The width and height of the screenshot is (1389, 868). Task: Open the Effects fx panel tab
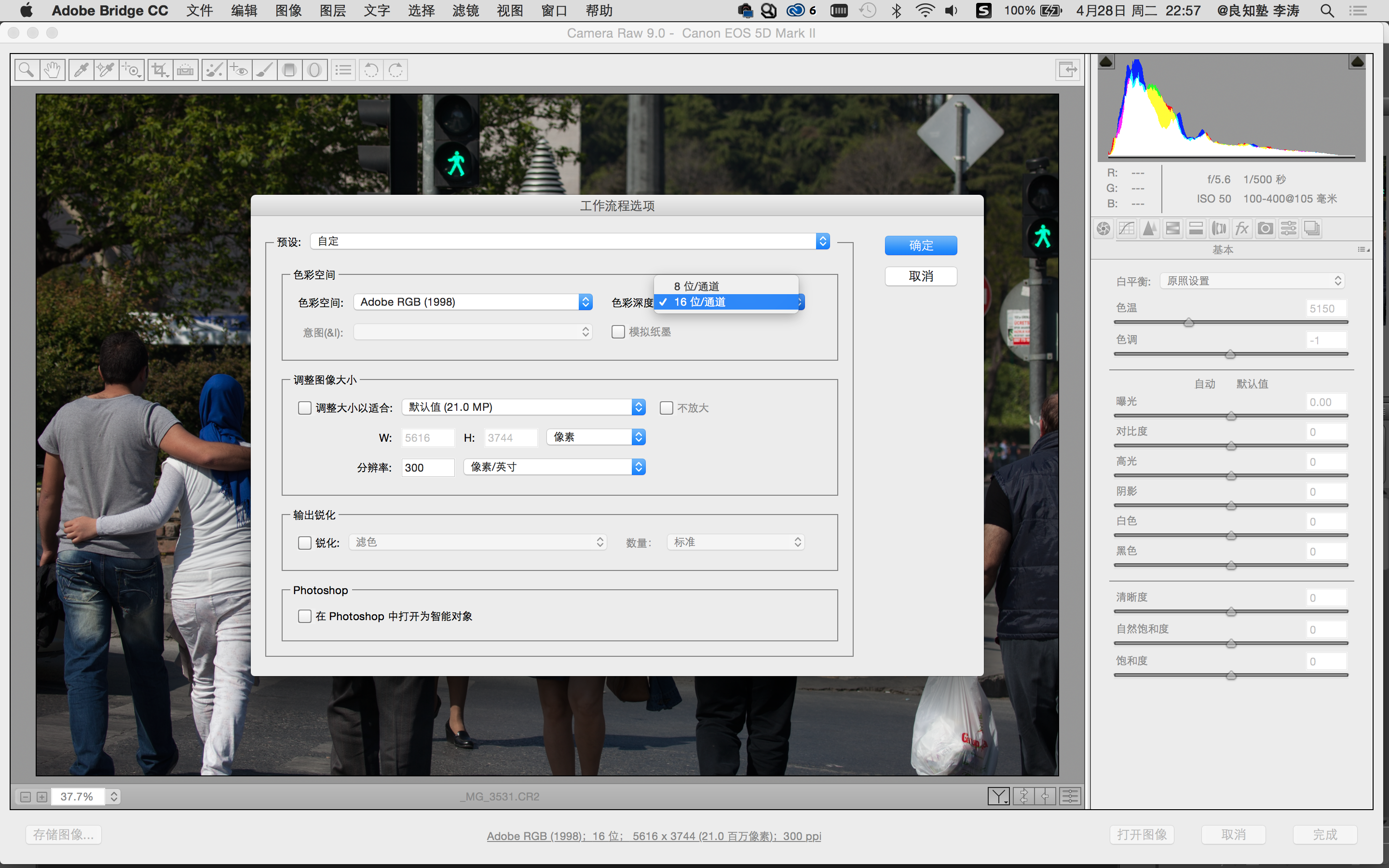click(1241, 229)
